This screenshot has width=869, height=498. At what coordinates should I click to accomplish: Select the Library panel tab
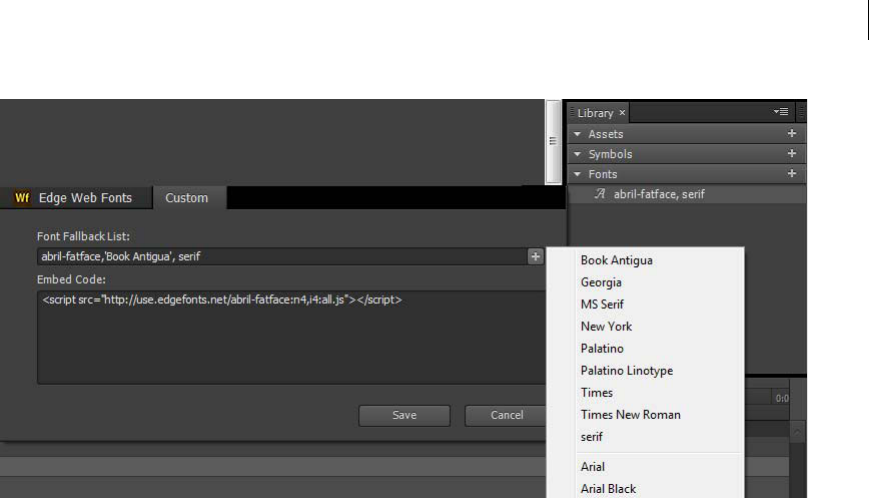tap(598, 113)
